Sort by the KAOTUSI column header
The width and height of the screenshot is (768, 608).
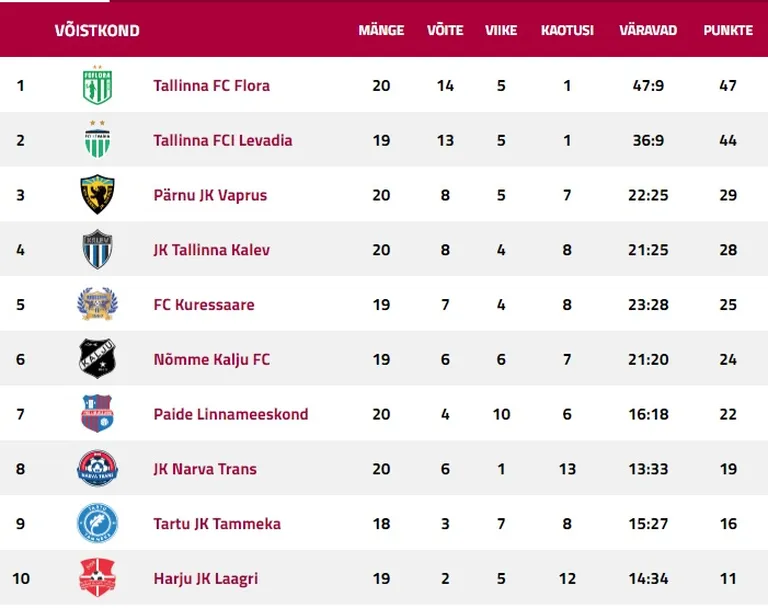pos(567,30)
